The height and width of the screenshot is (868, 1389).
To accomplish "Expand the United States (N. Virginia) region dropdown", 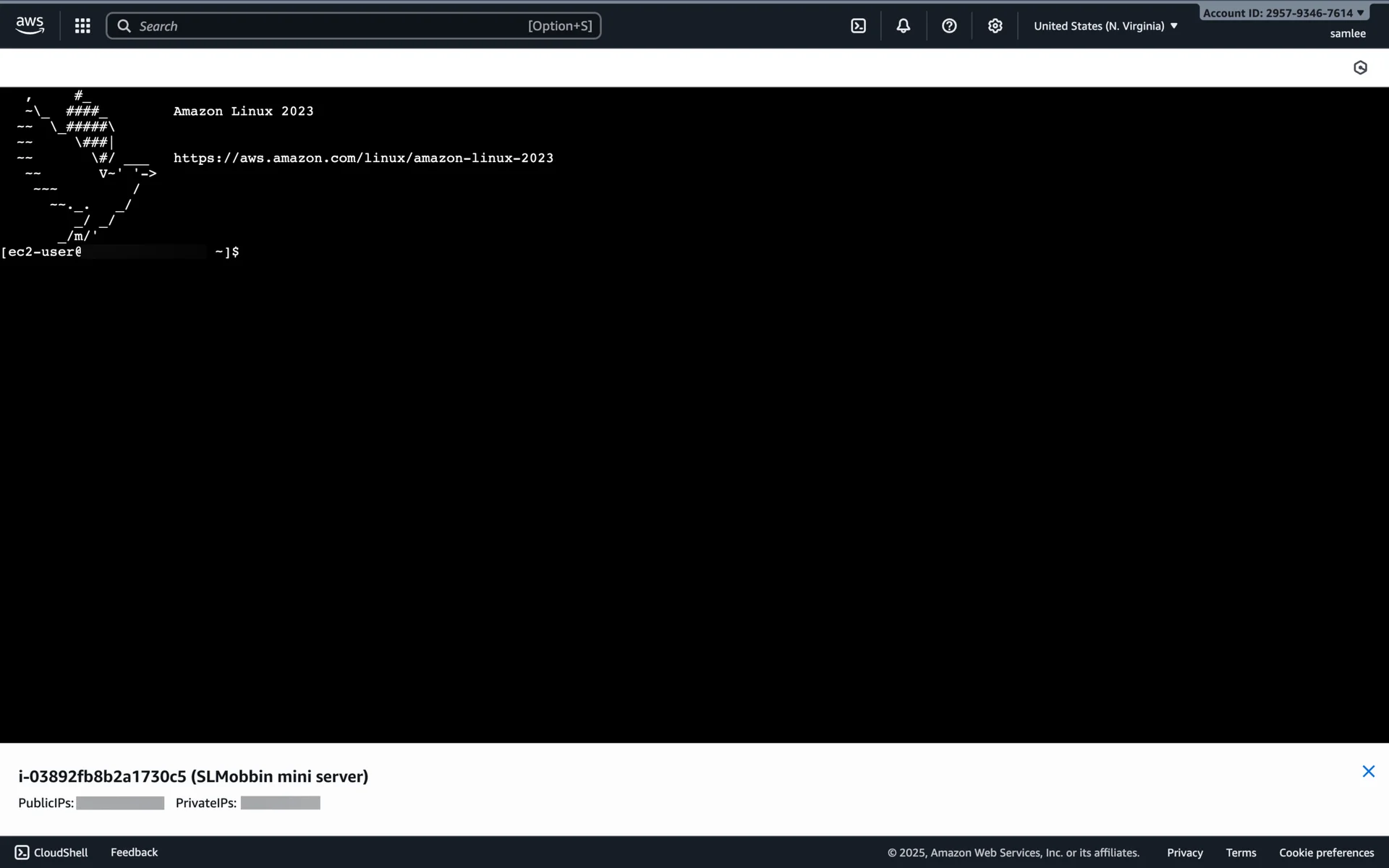I will 1105,26.
